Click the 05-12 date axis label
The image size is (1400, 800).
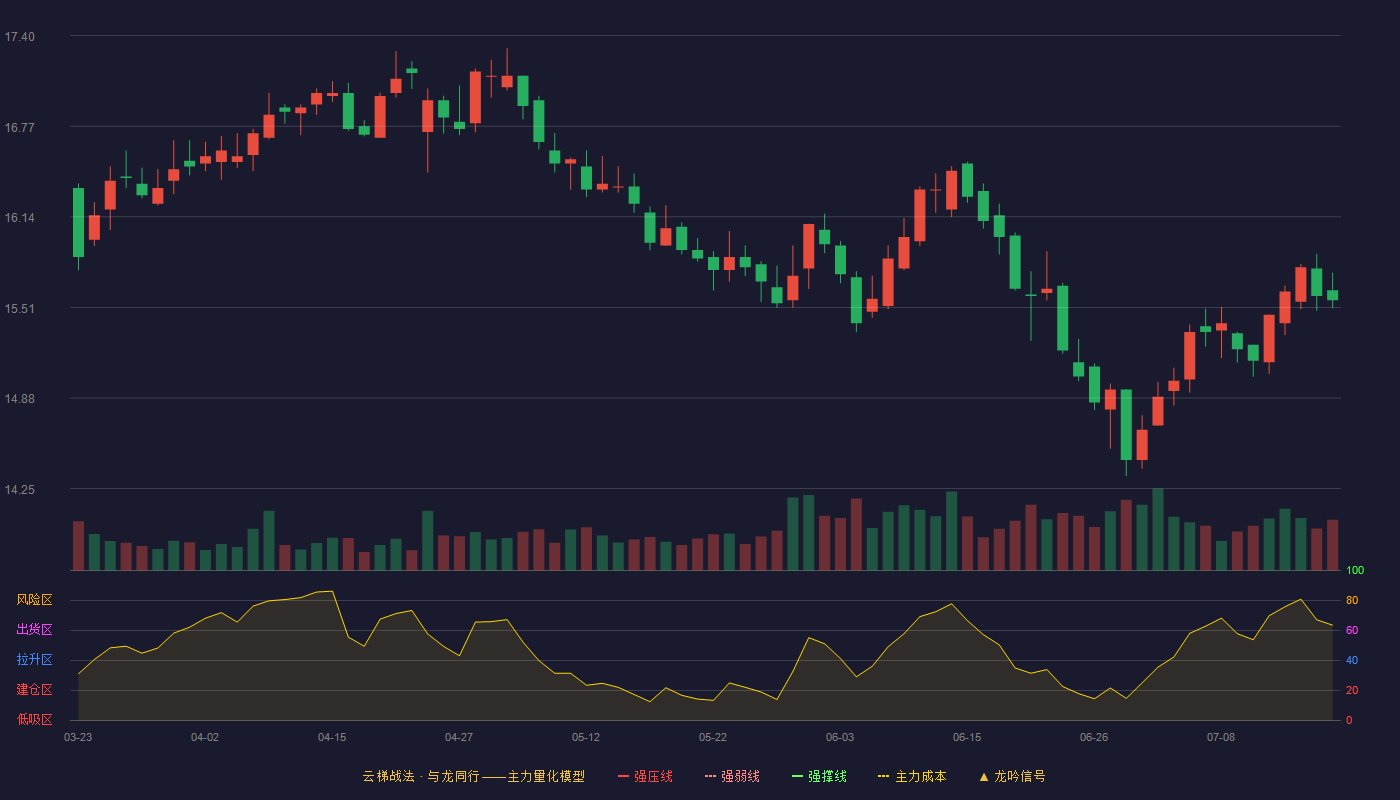(586, 737)
